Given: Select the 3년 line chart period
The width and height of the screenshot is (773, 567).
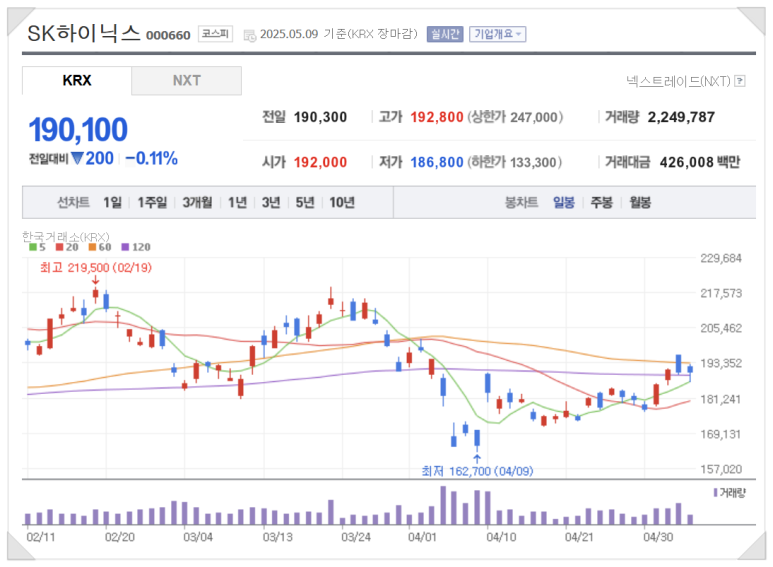Looking at the screenshot, I should coord(271,202).
